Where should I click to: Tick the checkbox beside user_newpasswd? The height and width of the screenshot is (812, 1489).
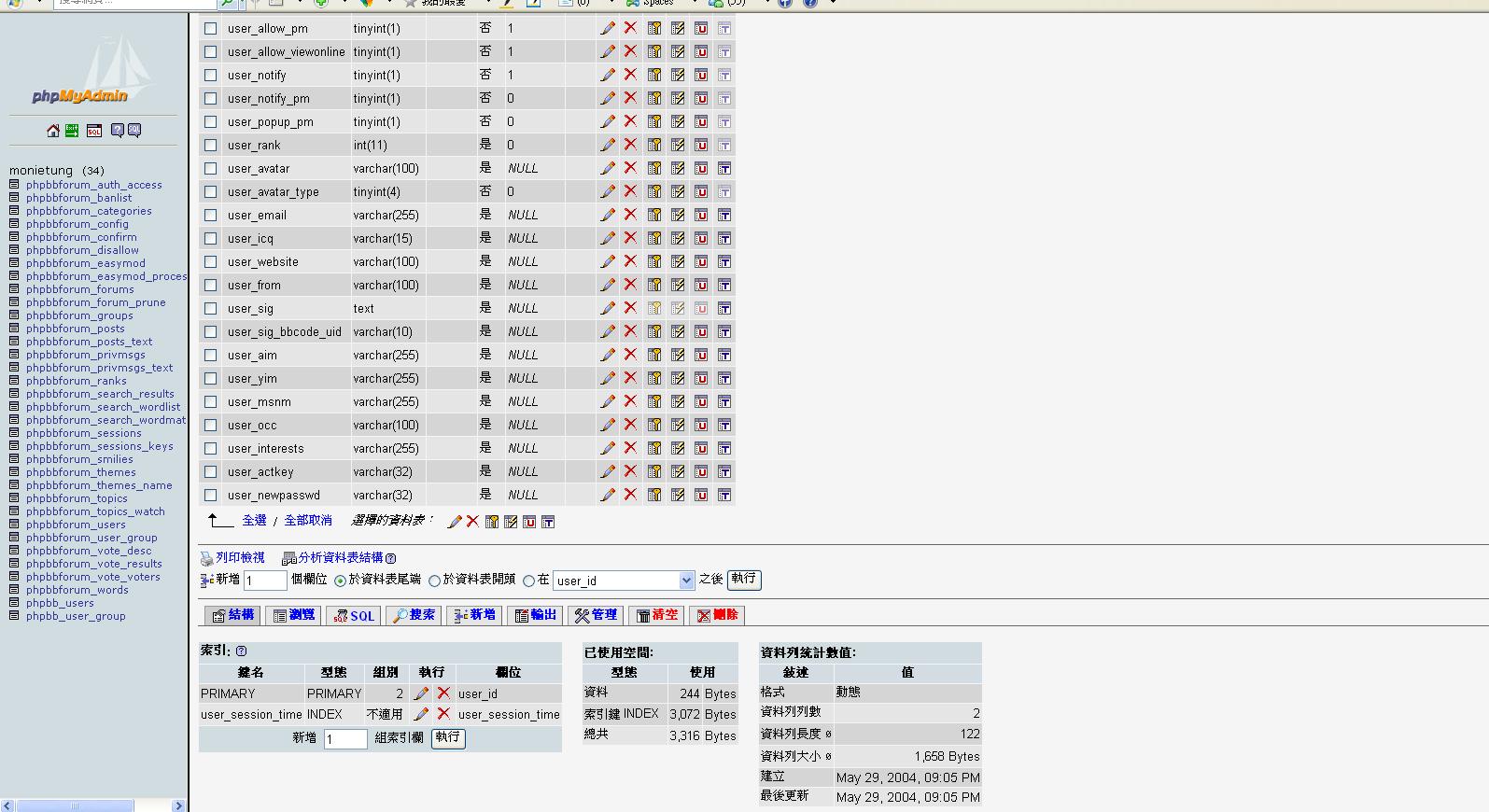coord(211,495)
